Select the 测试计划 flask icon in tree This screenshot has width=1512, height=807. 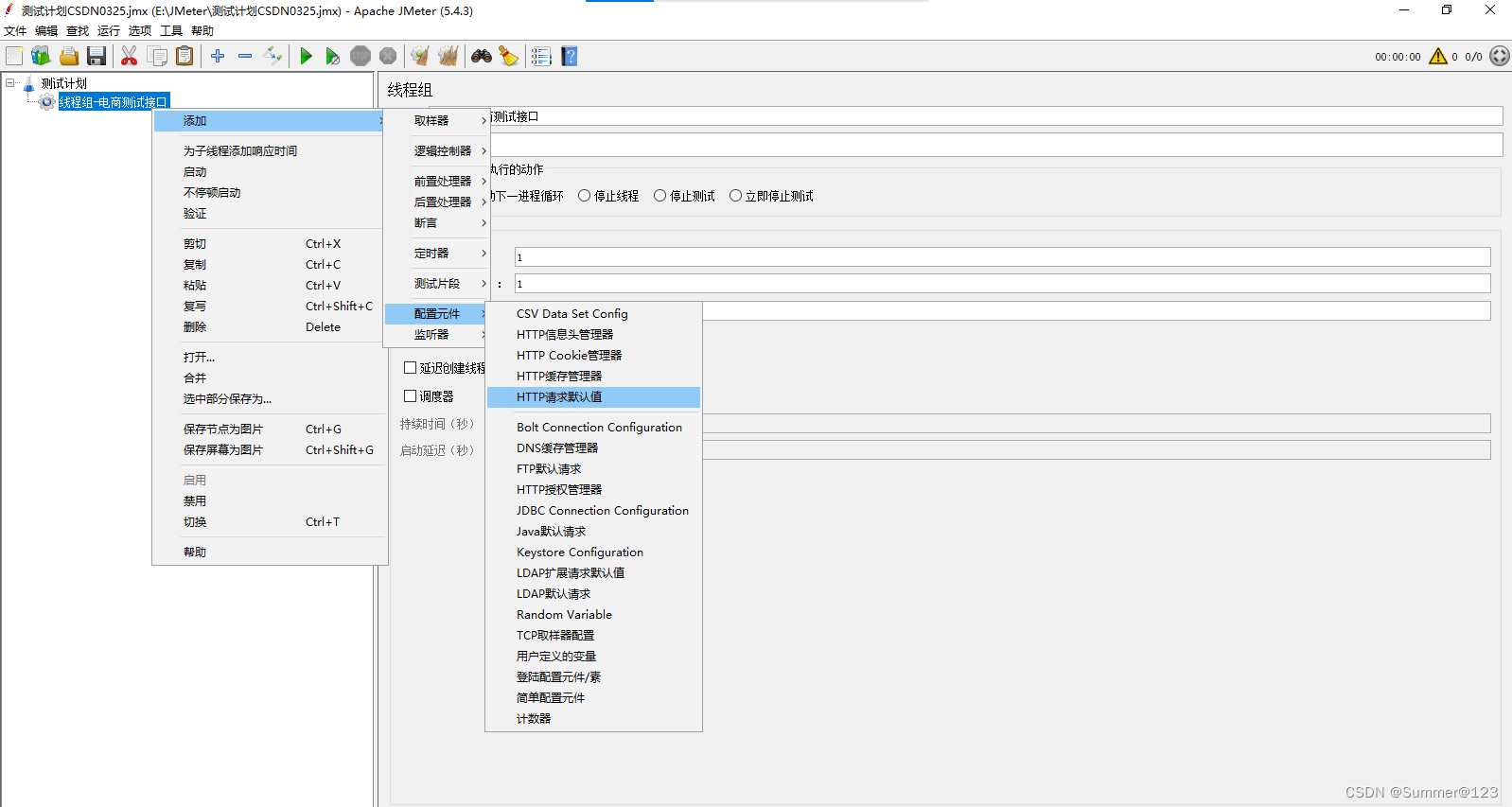28,83
